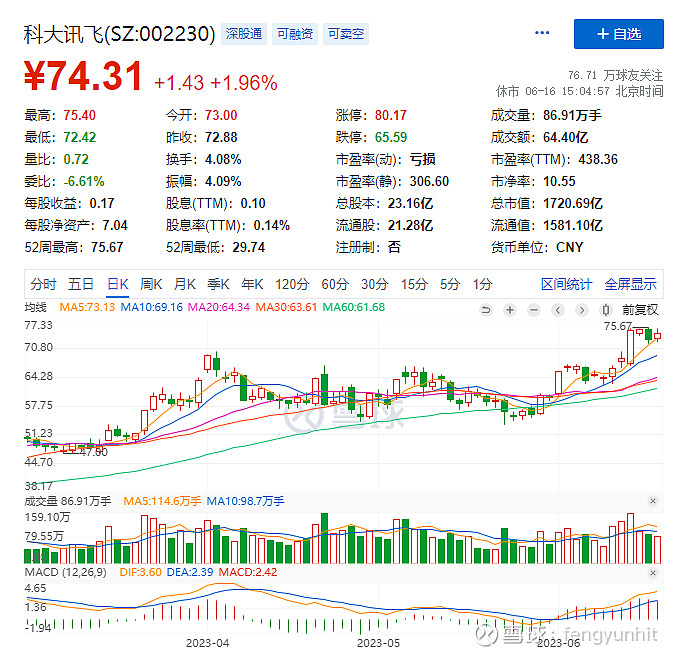Viewport: 677px width, 655px height.
Task: Click the MA5:73.13 legend label
Action: coord(87,307)
